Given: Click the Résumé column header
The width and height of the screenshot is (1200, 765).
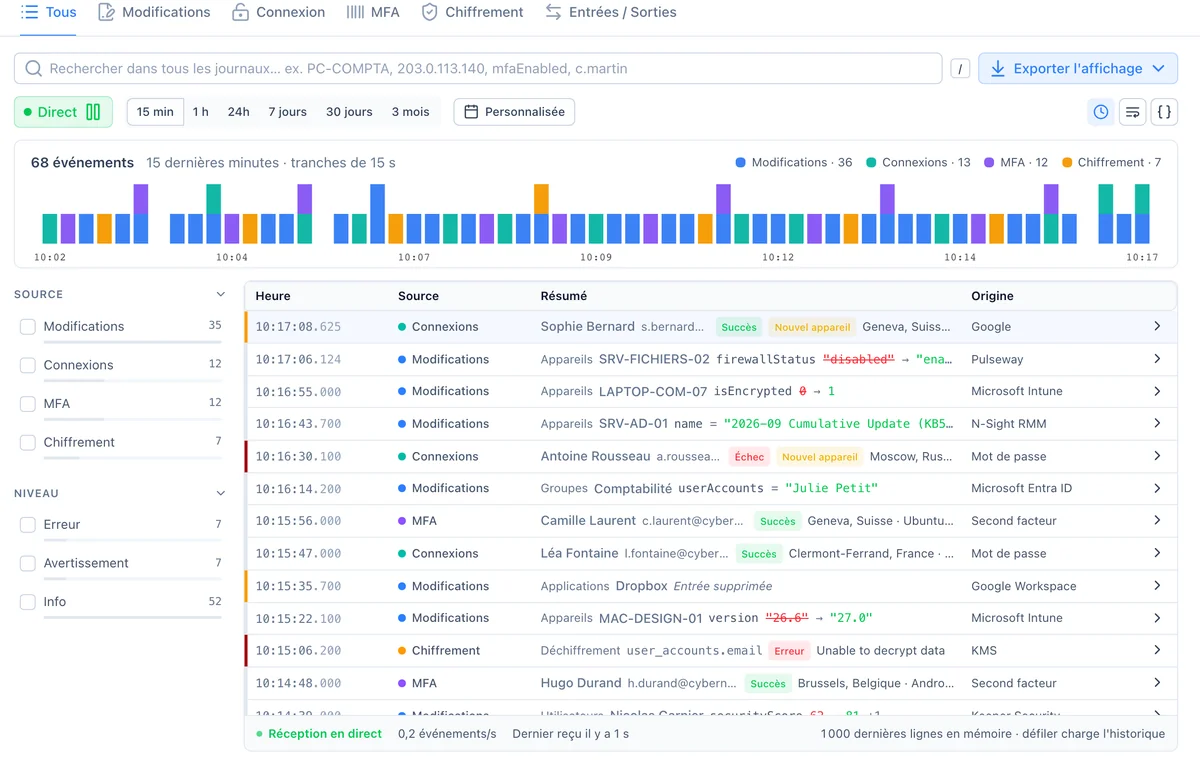Looking at the screenshot, I should pos(564,296).
